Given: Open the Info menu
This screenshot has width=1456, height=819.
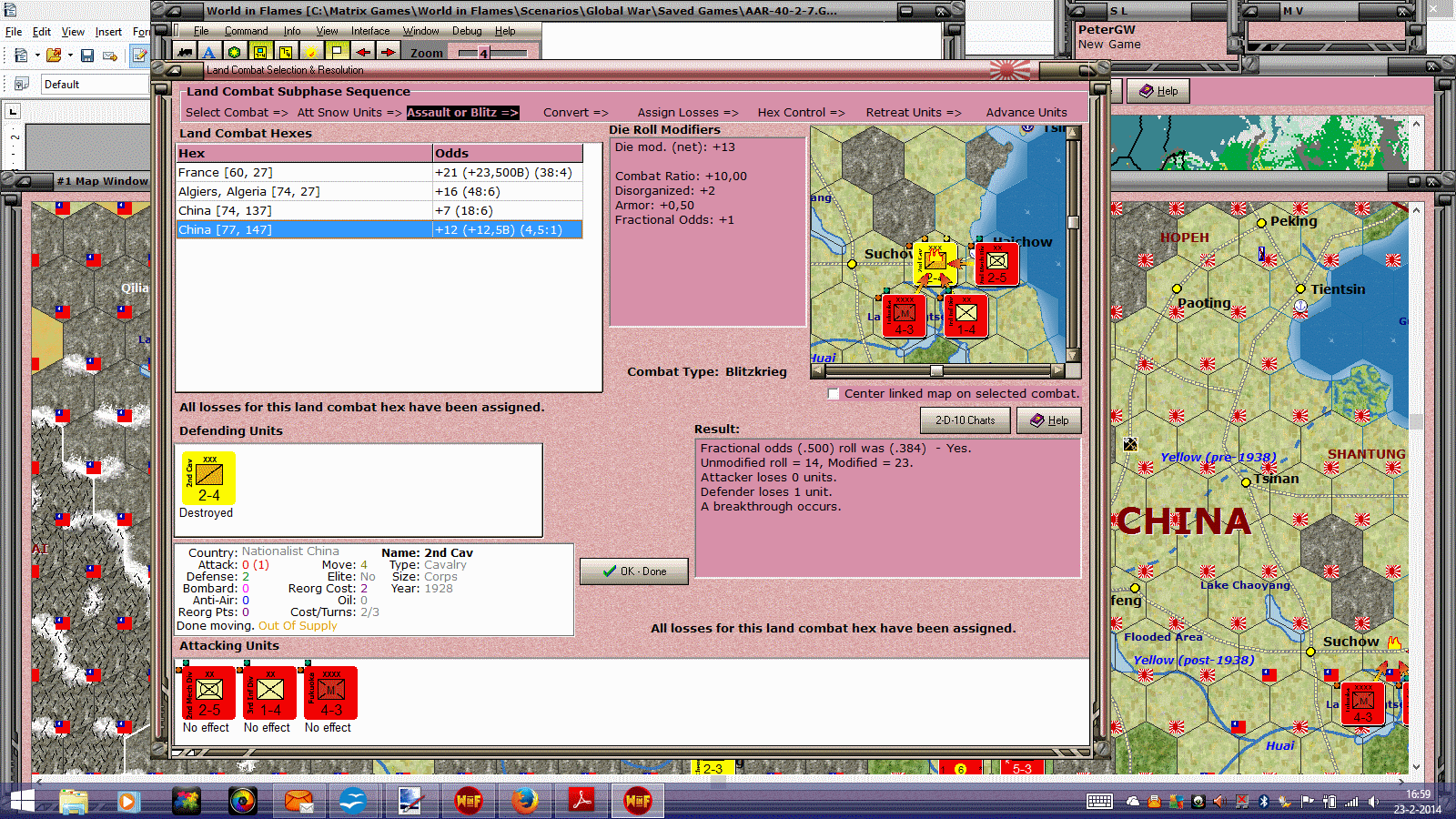Looking at the screenshot, I should (x=291, y=31).
